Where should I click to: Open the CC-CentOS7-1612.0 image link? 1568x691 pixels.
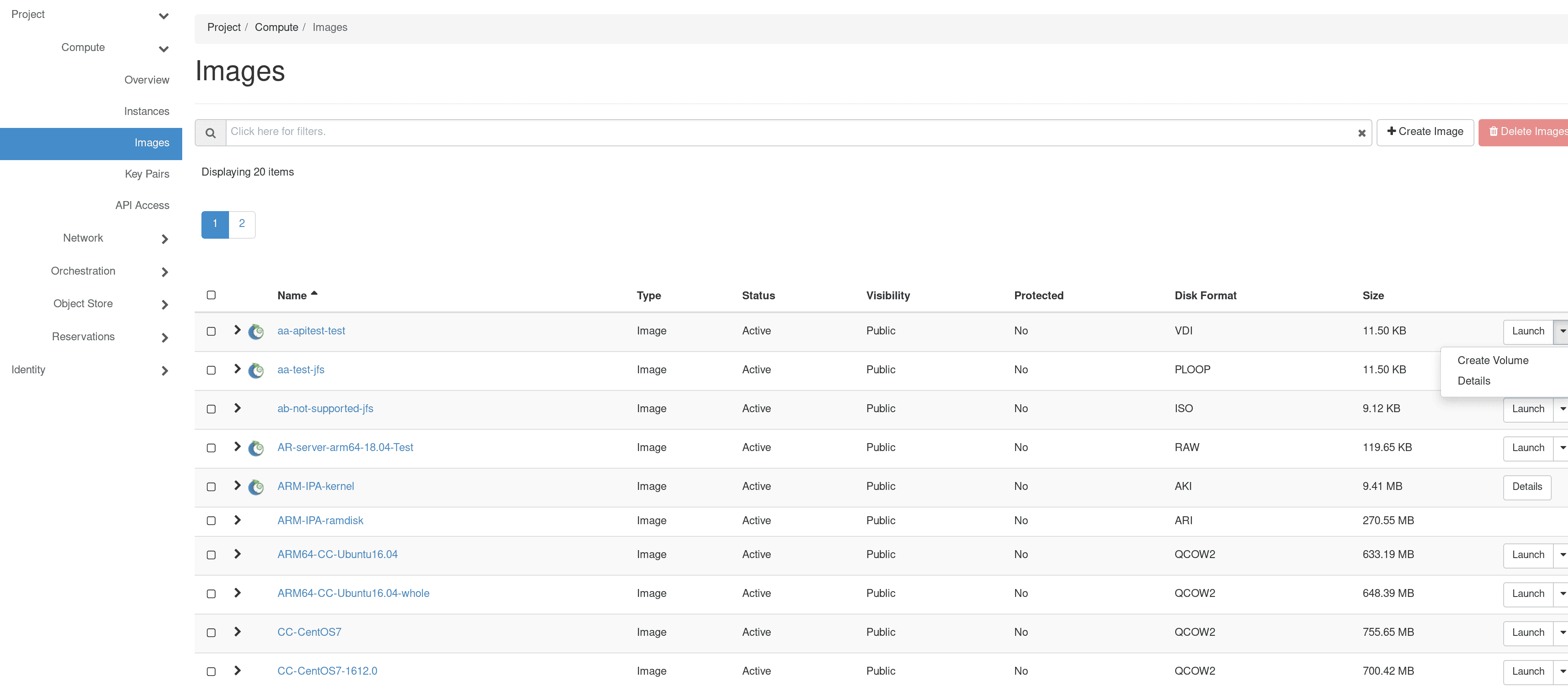(x=327, y=671)
